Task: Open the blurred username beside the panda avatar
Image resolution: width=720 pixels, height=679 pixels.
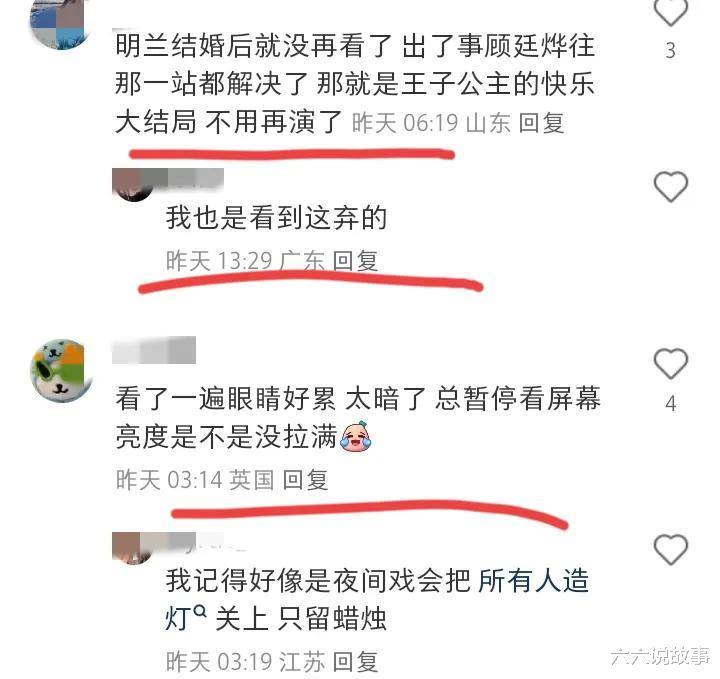Action: [x=154, y=350]
